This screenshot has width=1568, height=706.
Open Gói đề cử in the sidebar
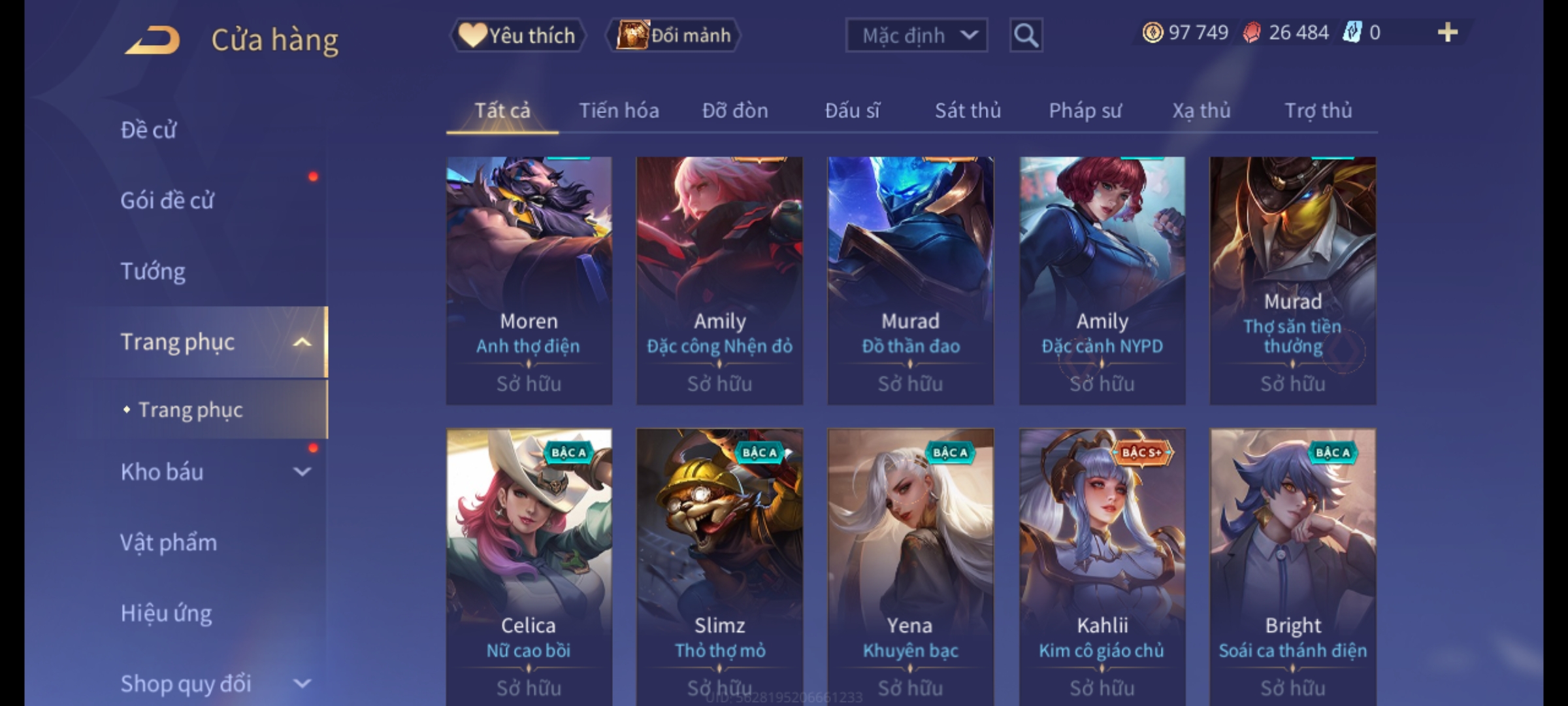(x=167, y=200)
